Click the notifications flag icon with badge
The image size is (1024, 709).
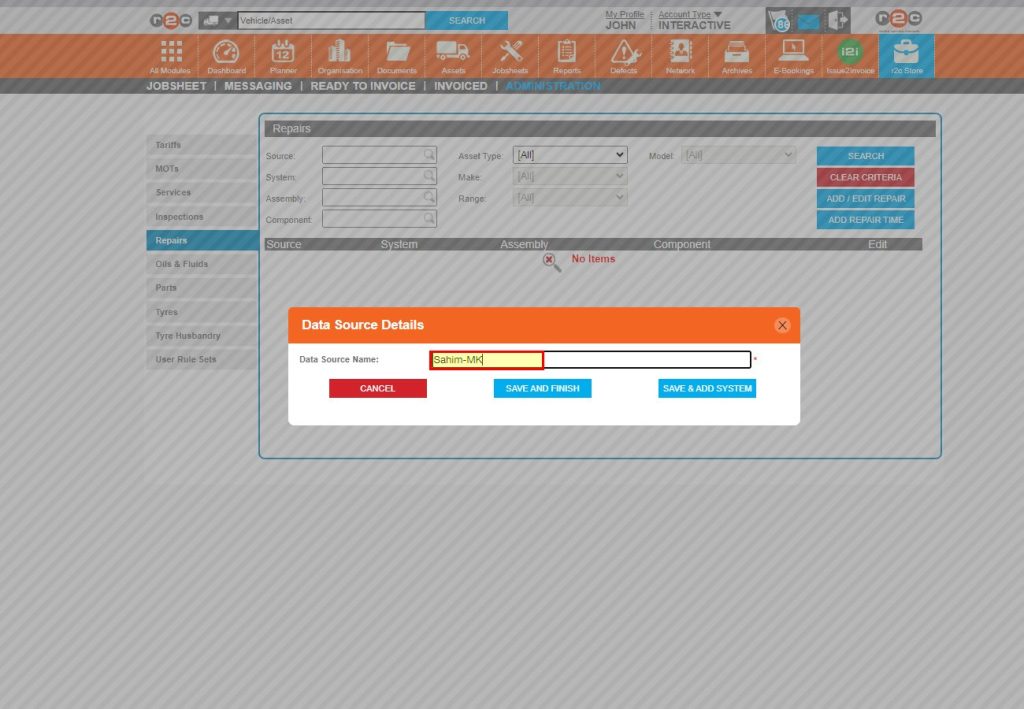(x=780, y=21)
